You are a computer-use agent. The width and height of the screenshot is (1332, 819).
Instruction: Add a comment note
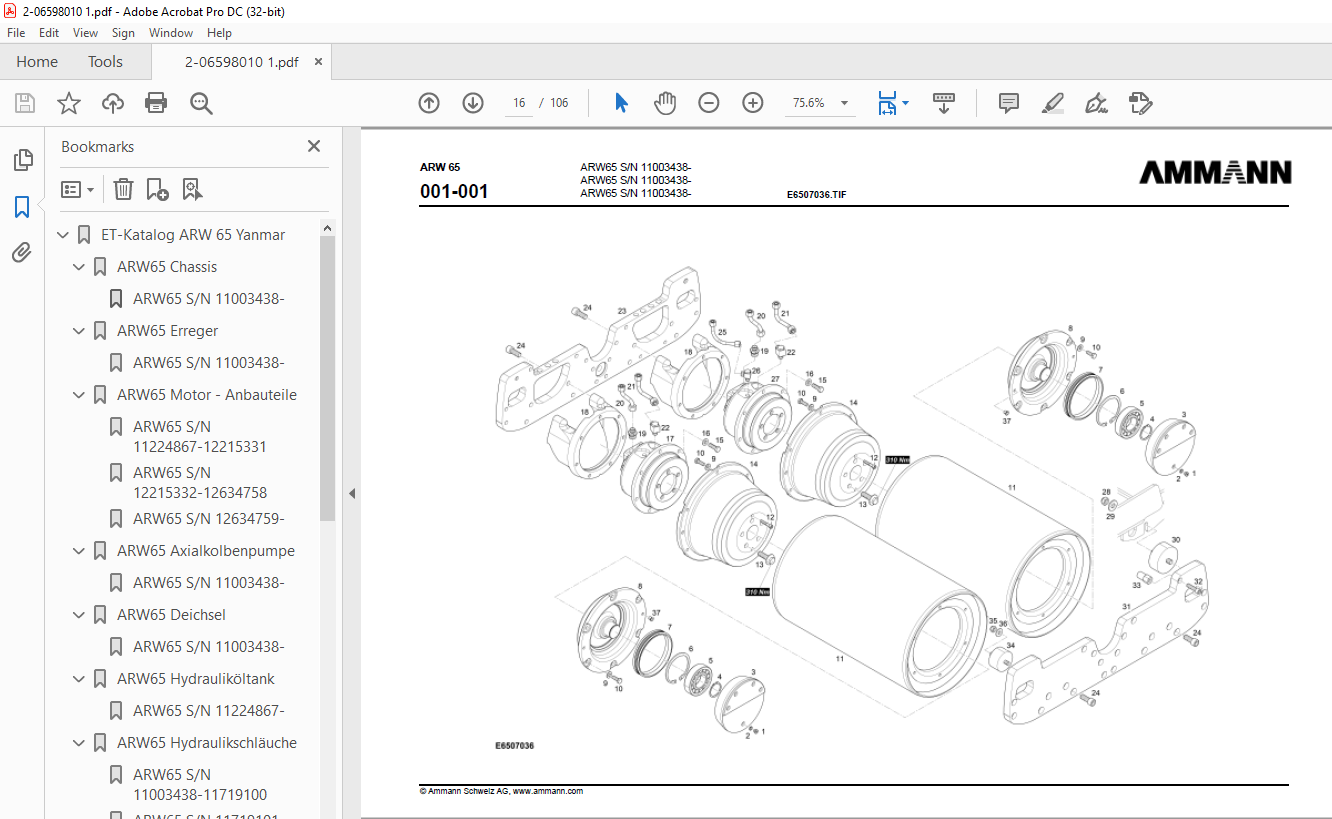[1009, 103]
